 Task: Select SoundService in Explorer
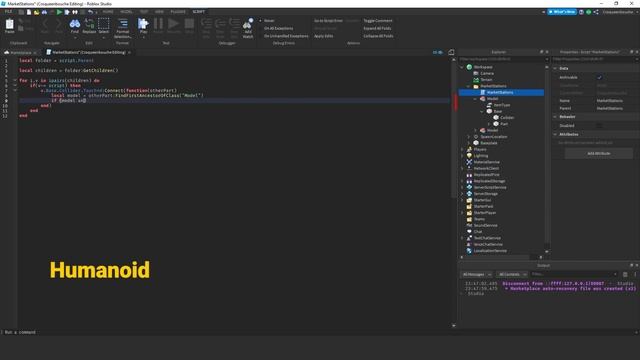pos(485,226)
